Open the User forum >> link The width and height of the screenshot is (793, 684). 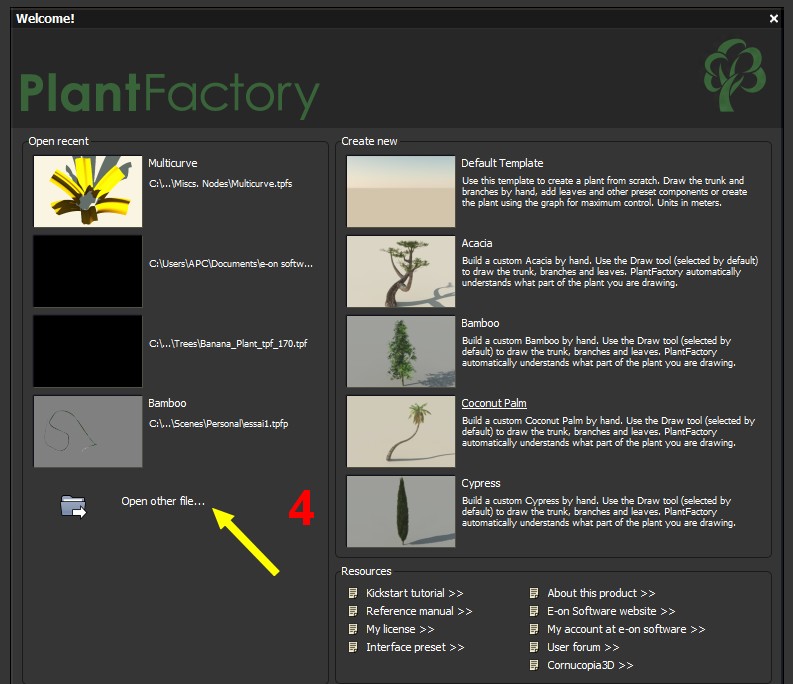[583, 647]
